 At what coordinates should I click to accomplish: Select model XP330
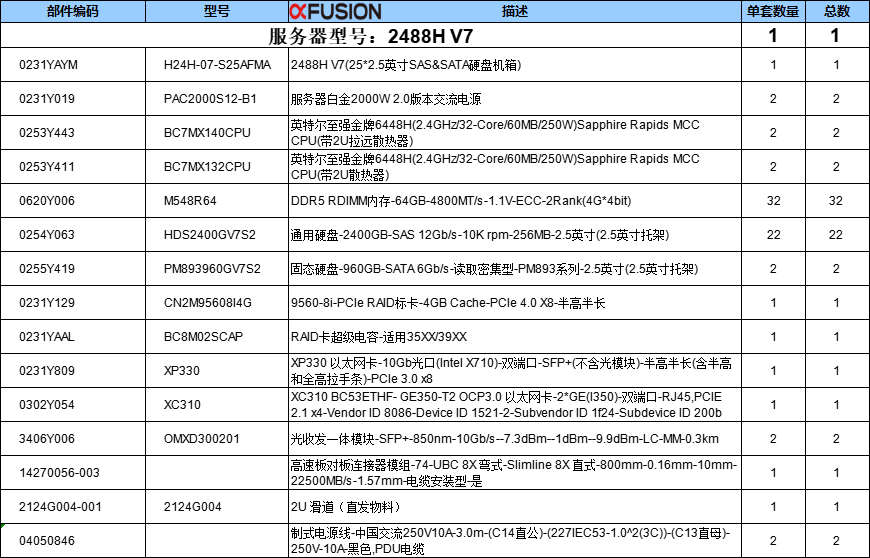click(x=181, y=371)
